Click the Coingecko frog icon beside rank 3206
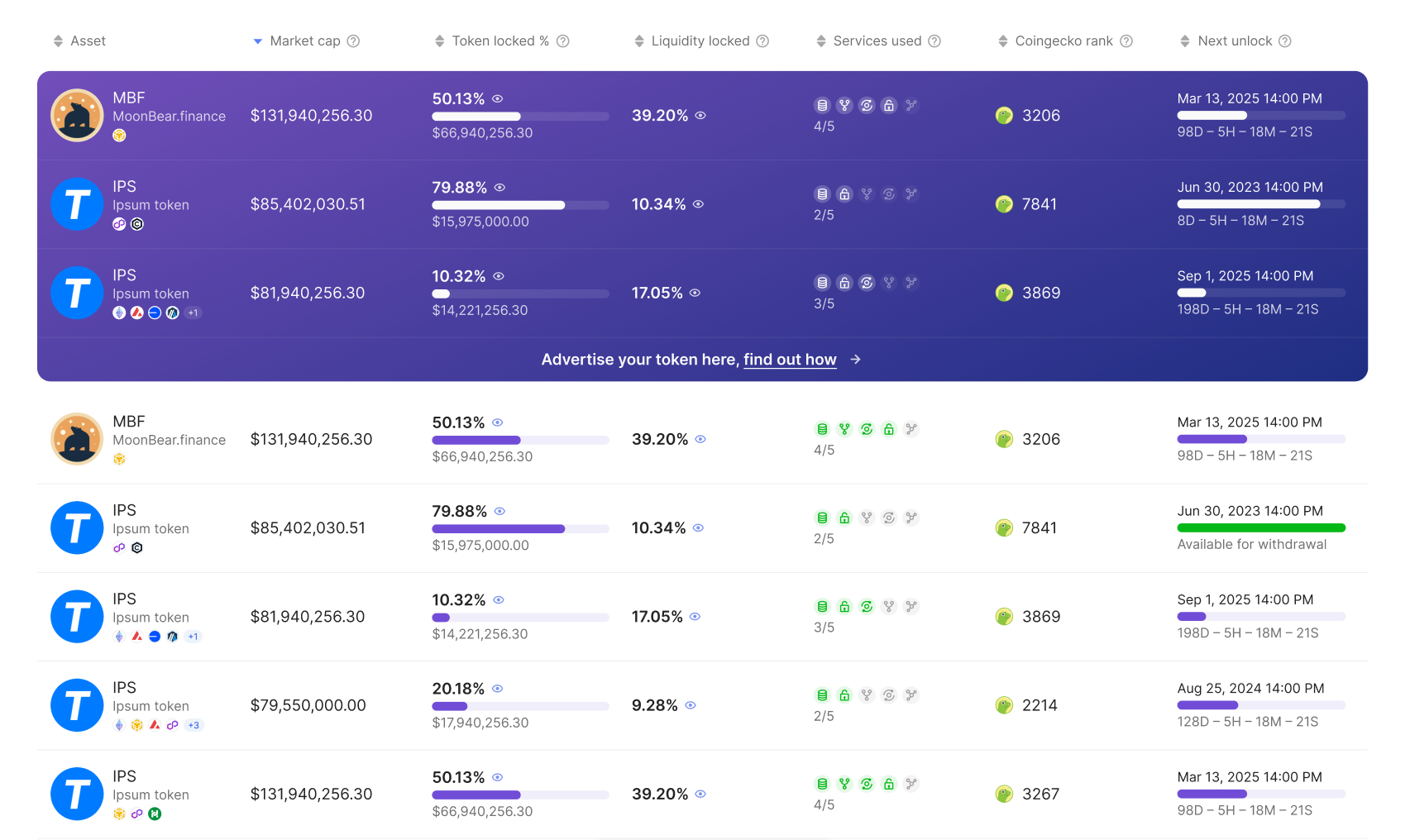The height and width of the screenshot is (840, 1410). tap(1004, 439)
